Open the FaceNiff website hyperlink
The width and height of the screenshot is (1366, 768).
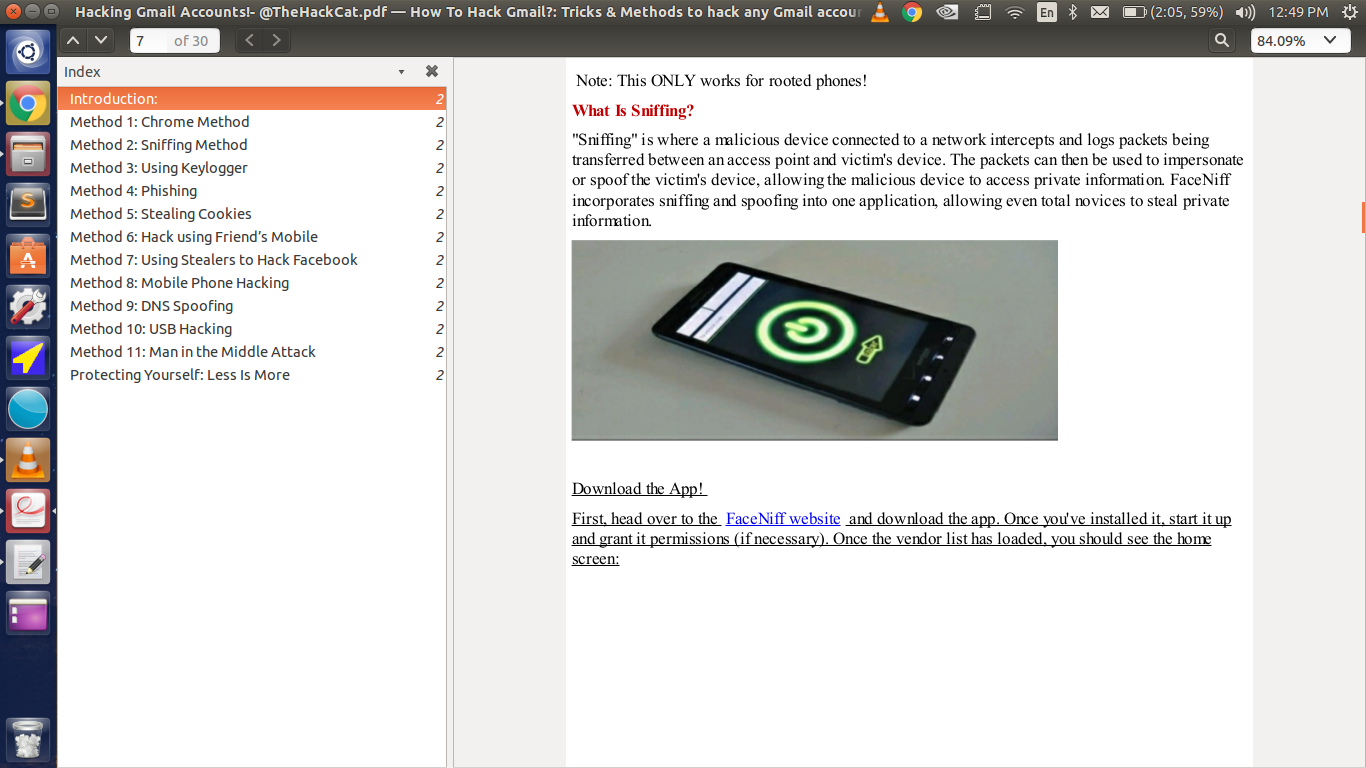[x=784, y=518]
